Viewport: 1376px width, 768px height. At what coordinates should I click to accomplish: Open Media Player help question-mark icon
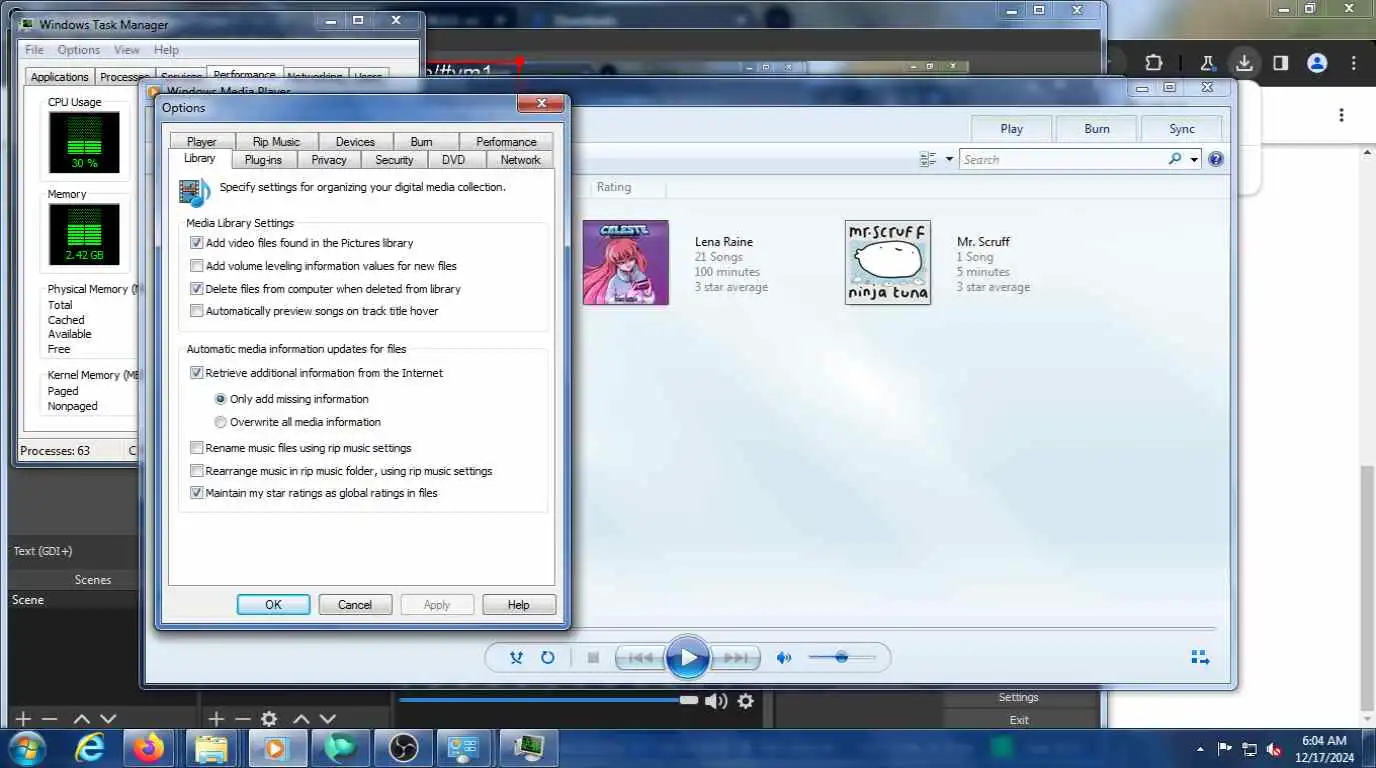point(1216,159)
